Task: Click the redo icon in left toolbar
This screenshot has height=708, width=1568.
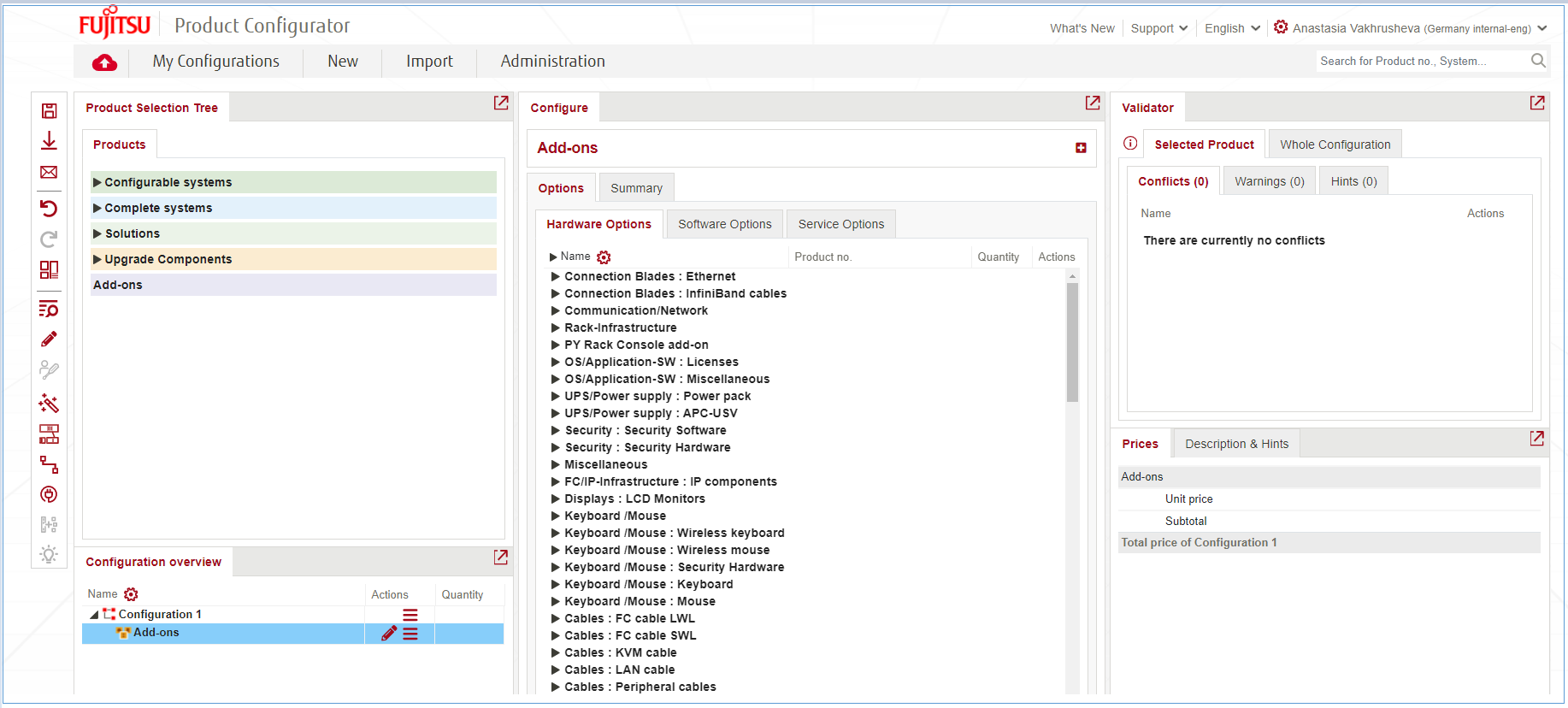Action: click(49, 239)
